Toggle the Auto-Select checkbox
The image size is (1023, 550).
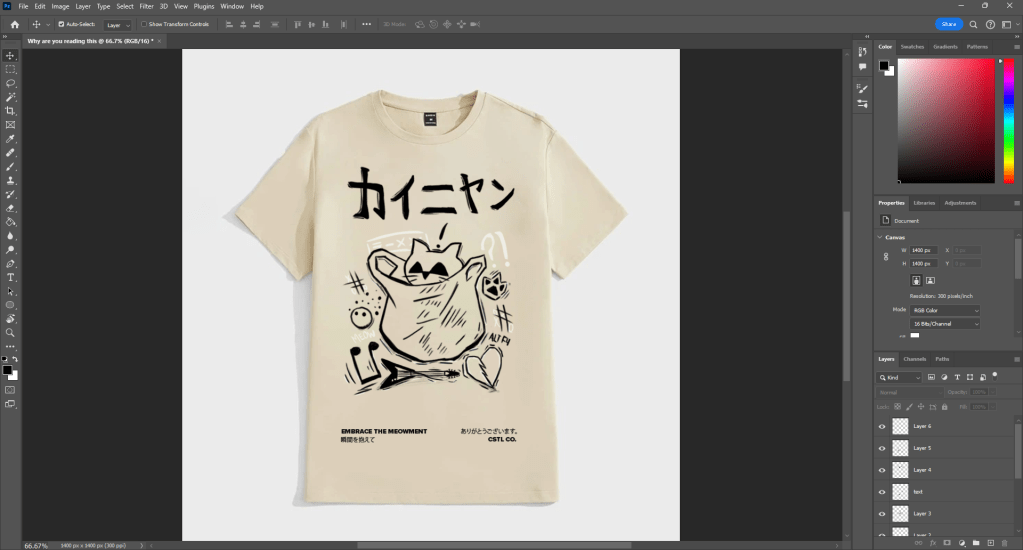(x=61, y=24)
